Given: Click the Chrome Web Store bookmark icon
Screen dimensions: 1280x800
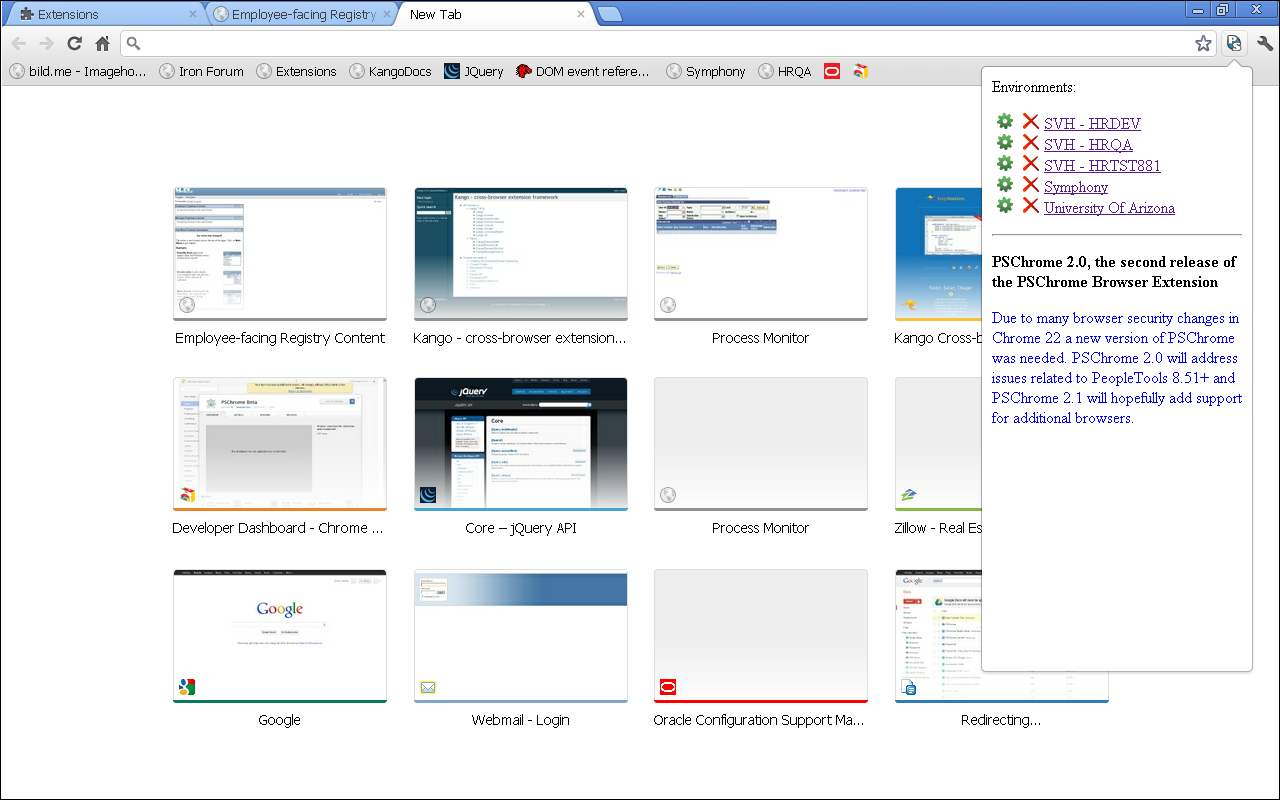Looking at the screenshot, I should 860,71.
